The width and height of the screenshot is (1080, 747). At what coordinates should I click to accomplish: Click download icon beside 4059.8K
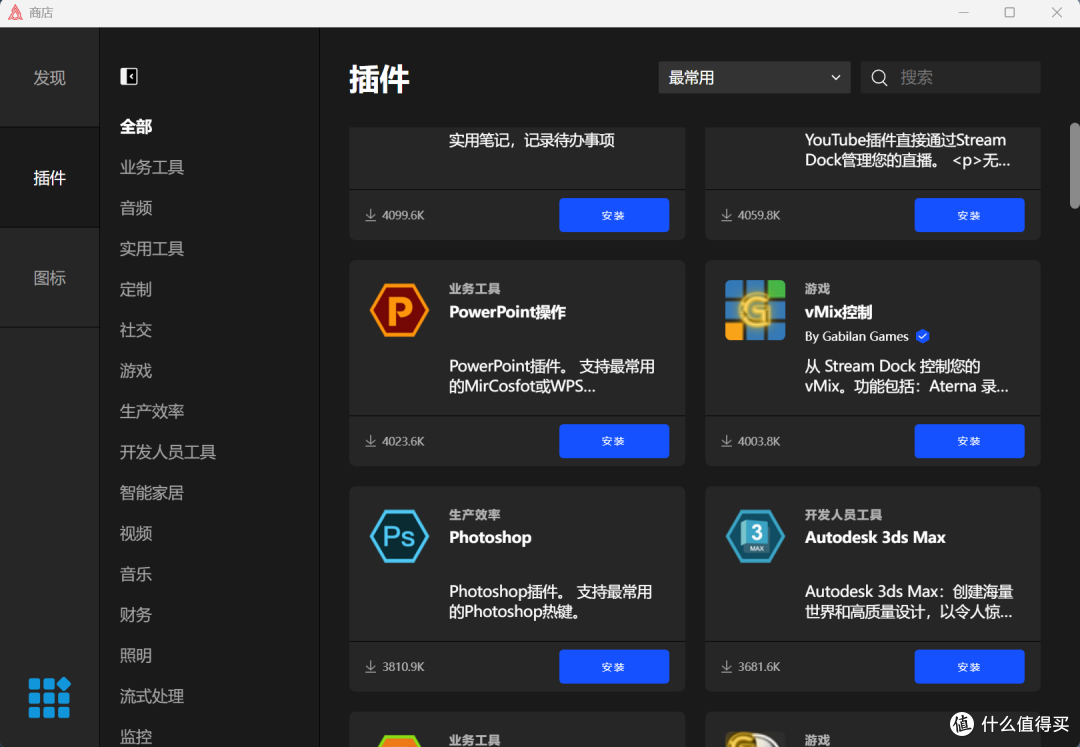coord(726,215)
